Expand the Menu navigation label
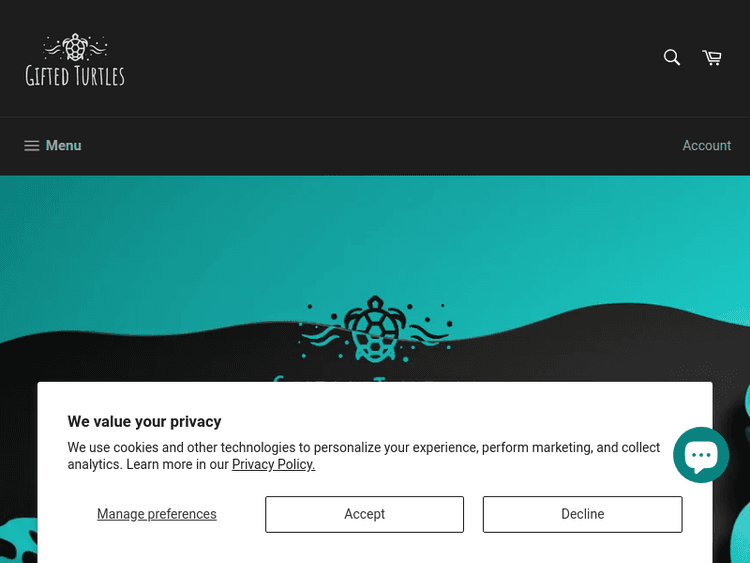This screenshot has width=750, height=563. 63,146
